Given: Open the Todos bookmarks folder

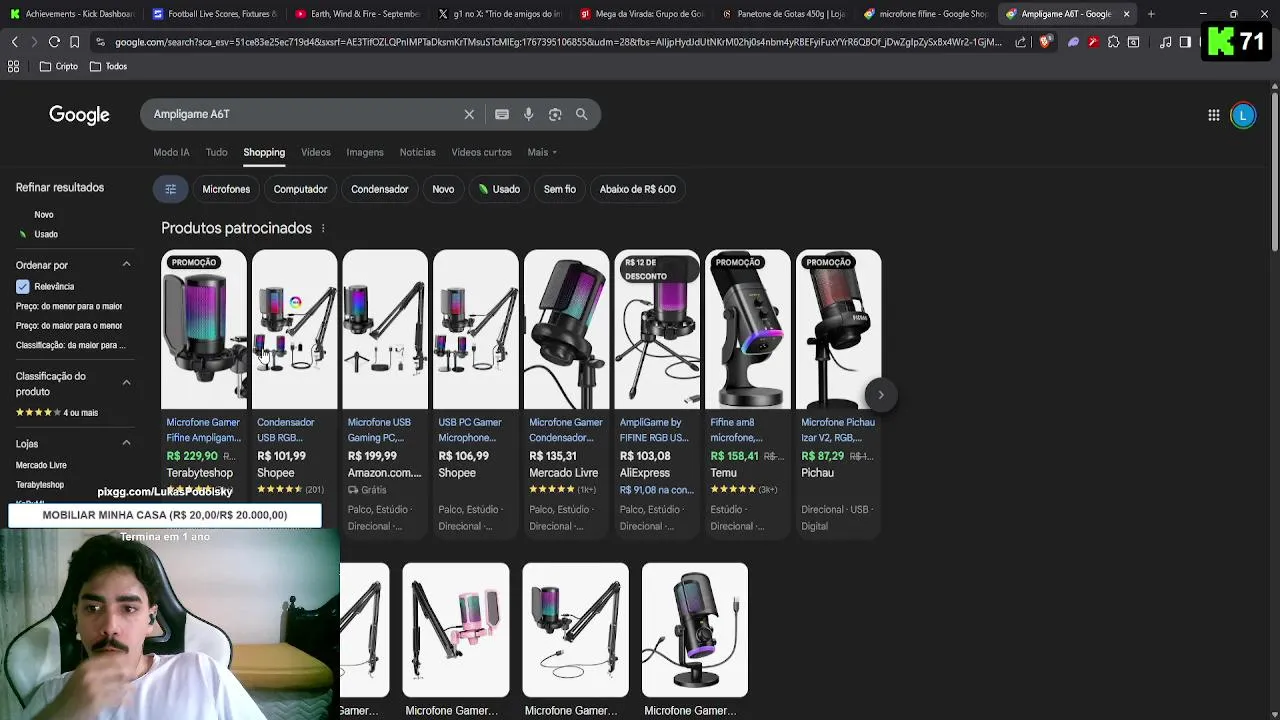Looking at the screenshot, I should point(108,66).
